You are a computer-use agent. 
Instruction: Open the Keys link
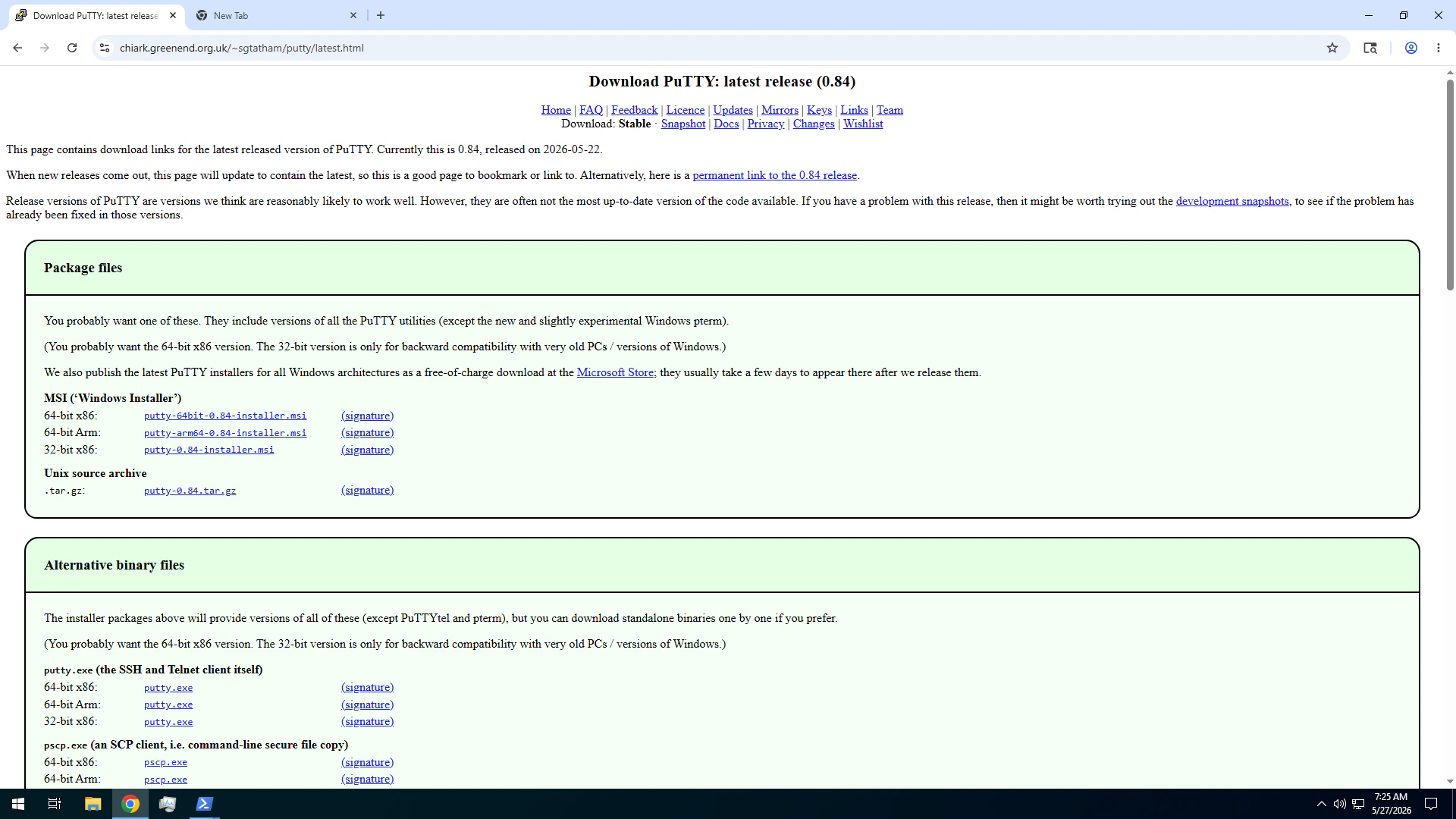[819, 110]
